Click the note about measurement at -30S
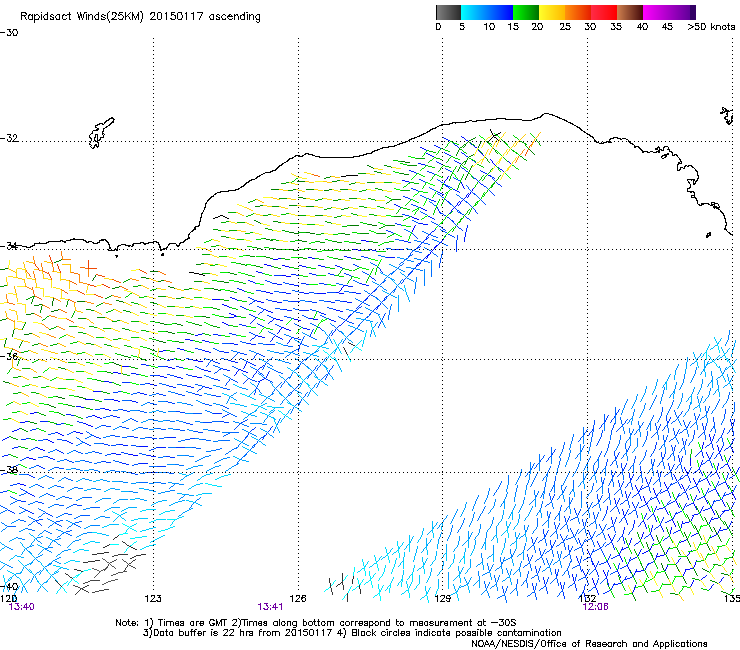Image resolution: width=740 pixels, height=650 pixels. coord(374,623)
